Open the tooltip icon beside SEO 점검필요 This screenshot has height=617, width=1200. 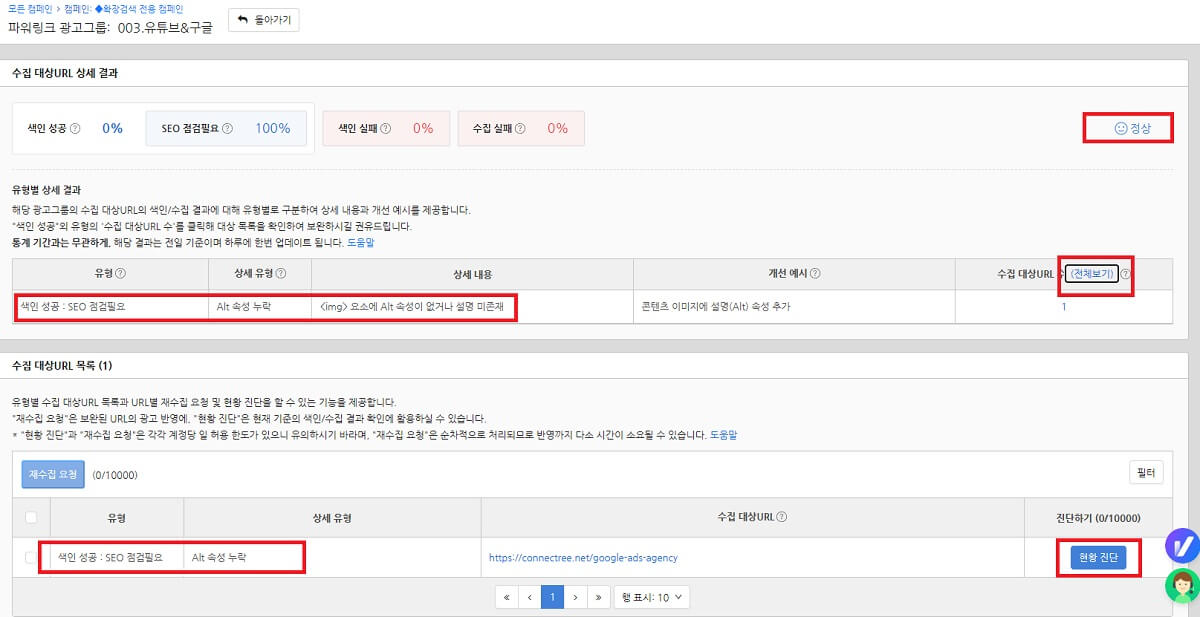tap(229, 127)
